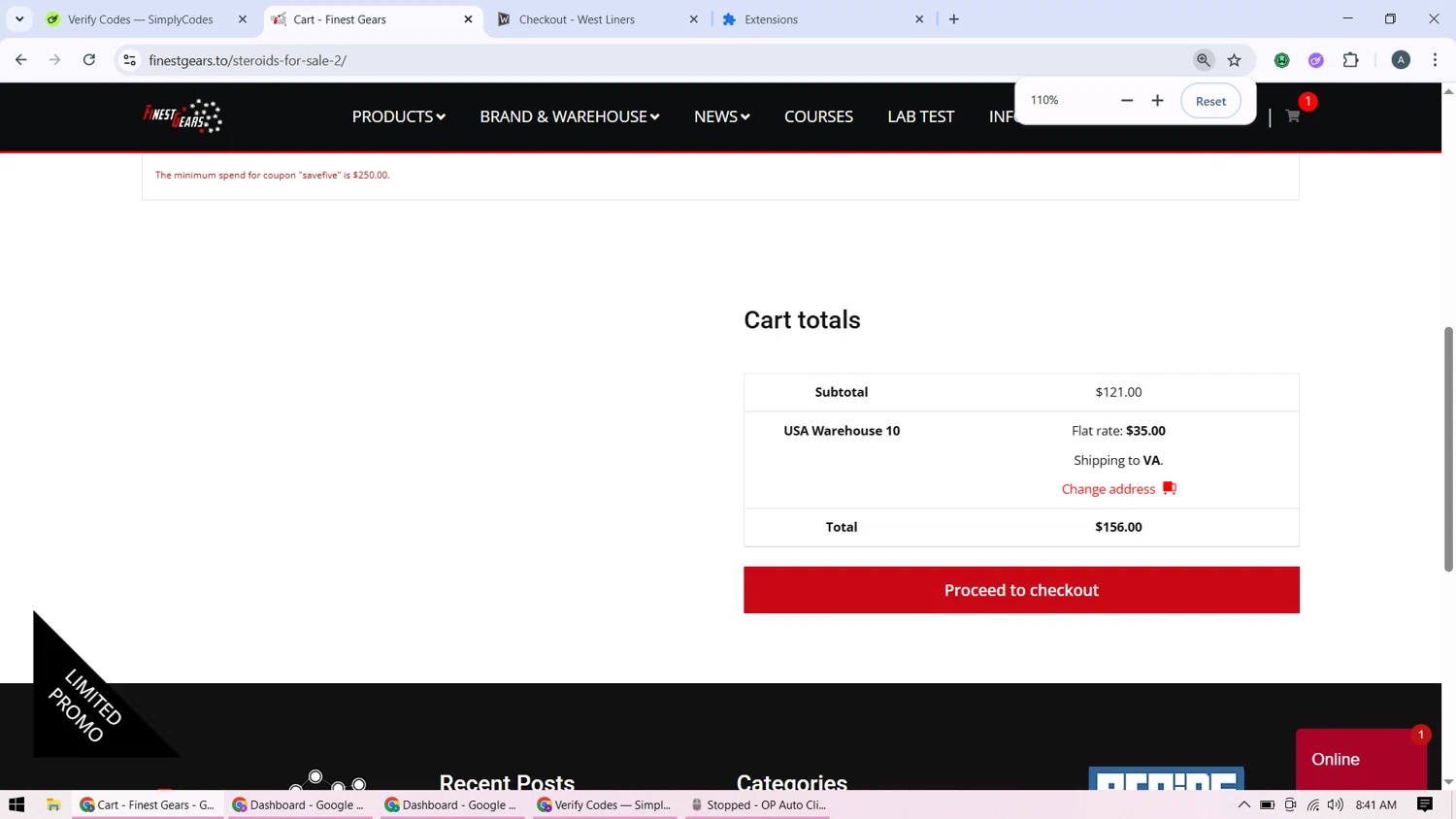Increase zoom with plus button
The width and height of the screenshot is (1456, 819).
tap(1157, 100)
